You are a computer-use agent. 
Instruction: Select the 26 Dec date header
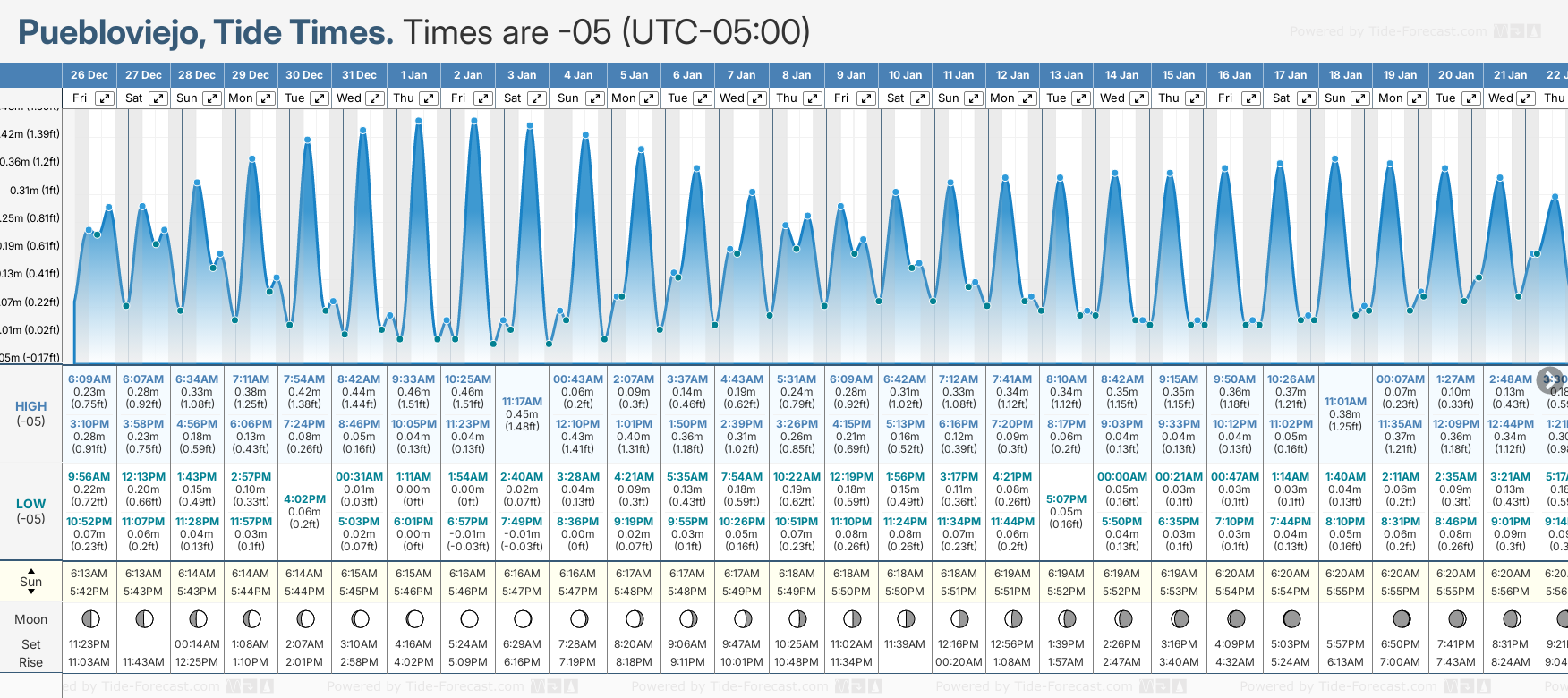pyautogui.click(x=89, y=75)
